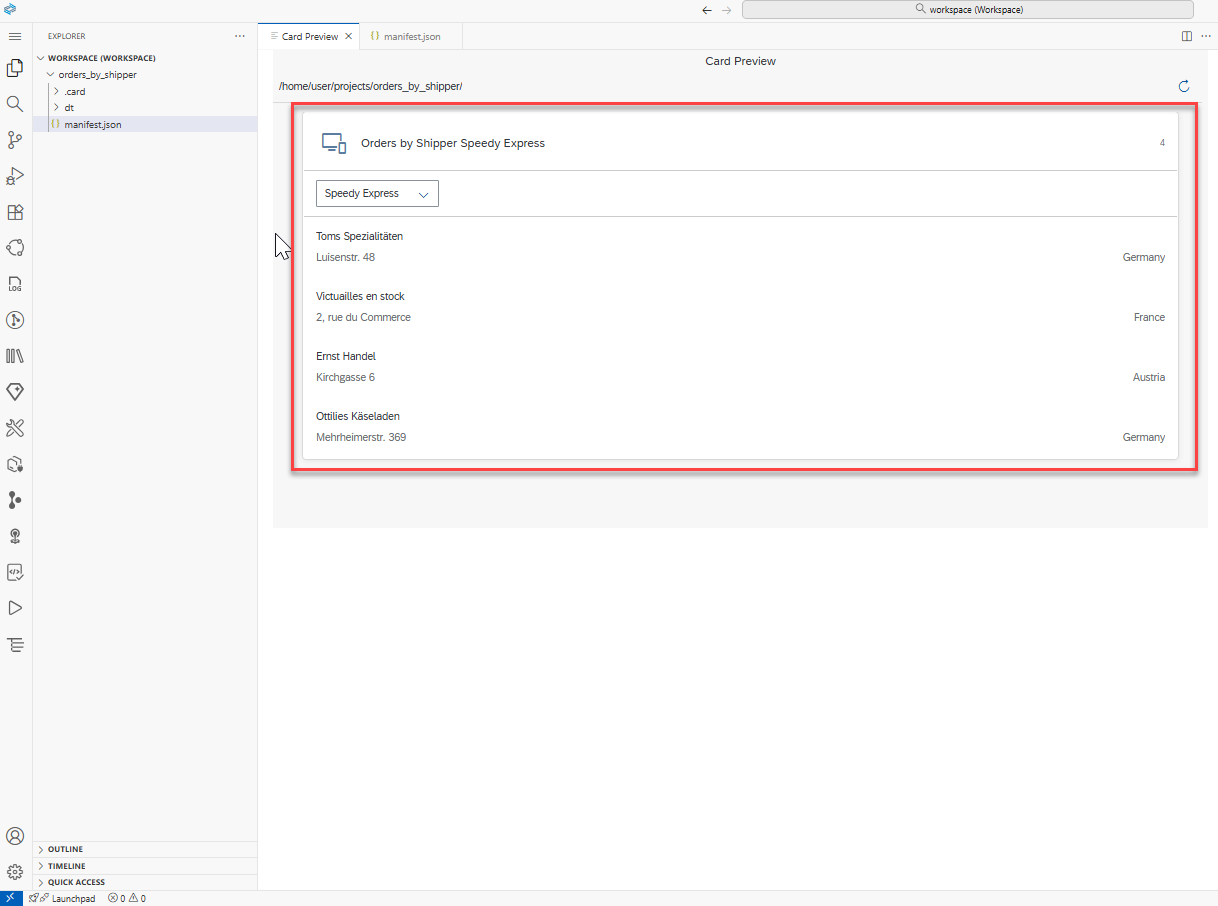This screenshot has height=906, width=1218.
Task: Click the SAP Business Application Studio logo
Action: [x=10, y=10]
